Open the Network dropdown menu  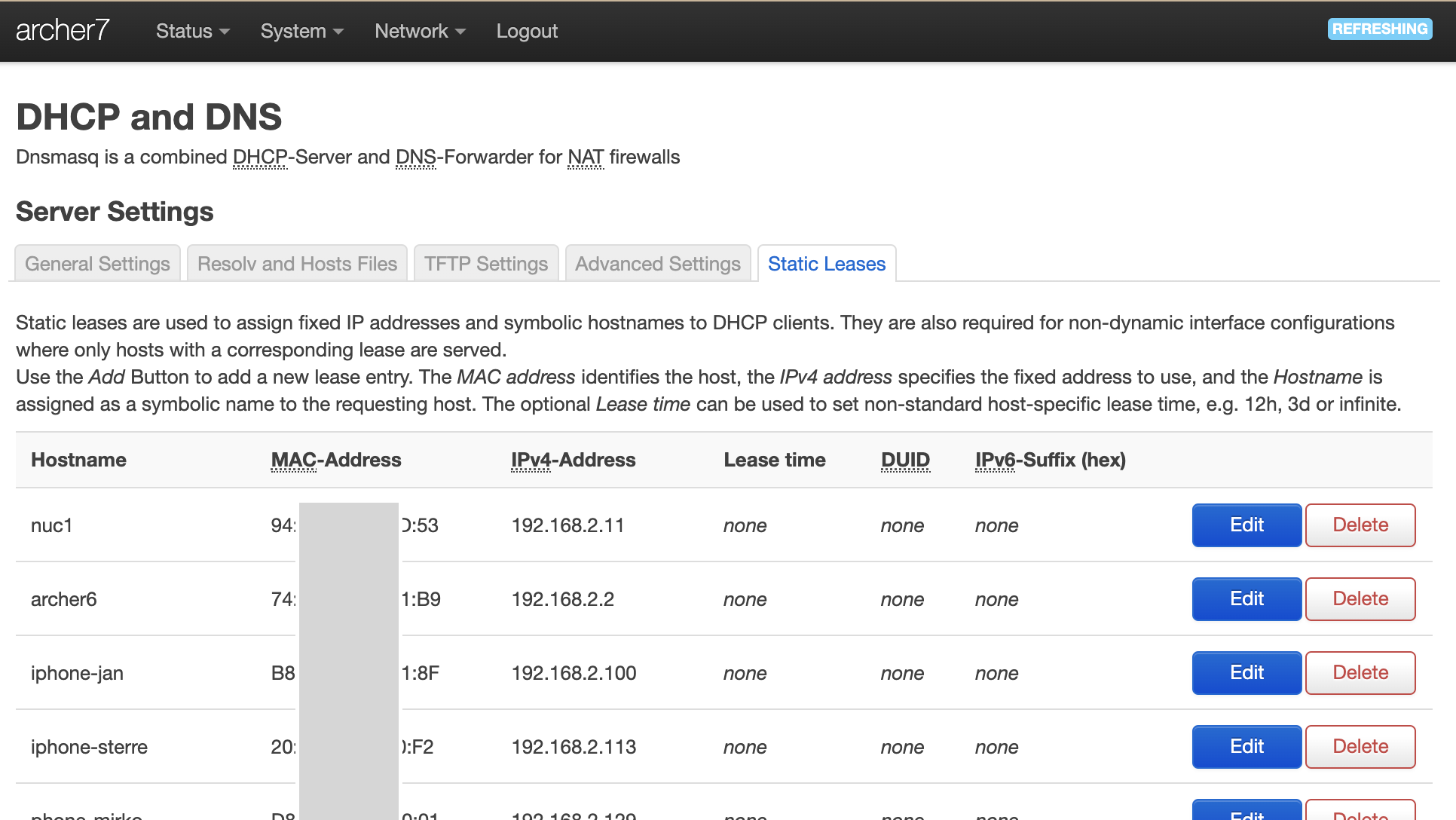click(420, 31)
